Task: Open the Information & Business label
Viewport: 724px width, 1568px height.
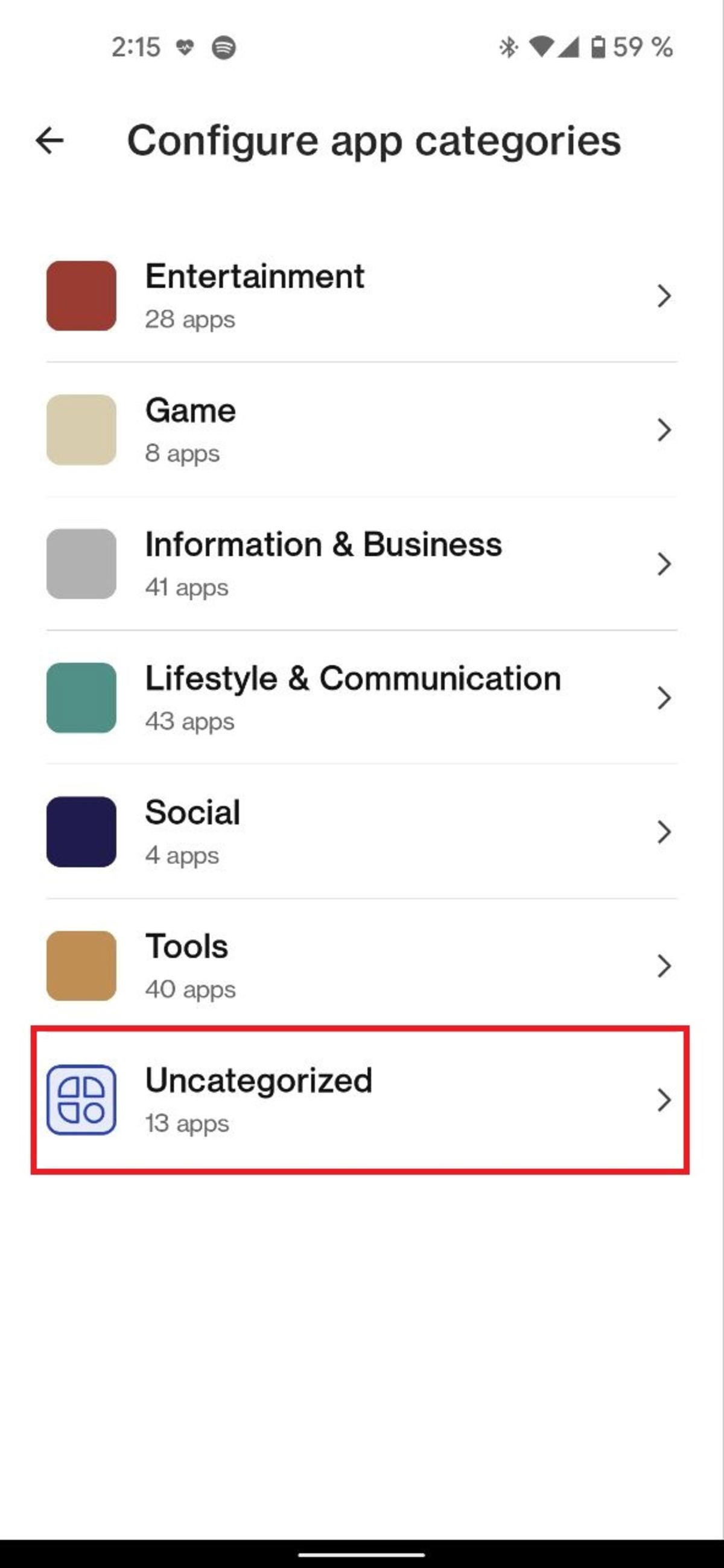Action: point(323,545)
